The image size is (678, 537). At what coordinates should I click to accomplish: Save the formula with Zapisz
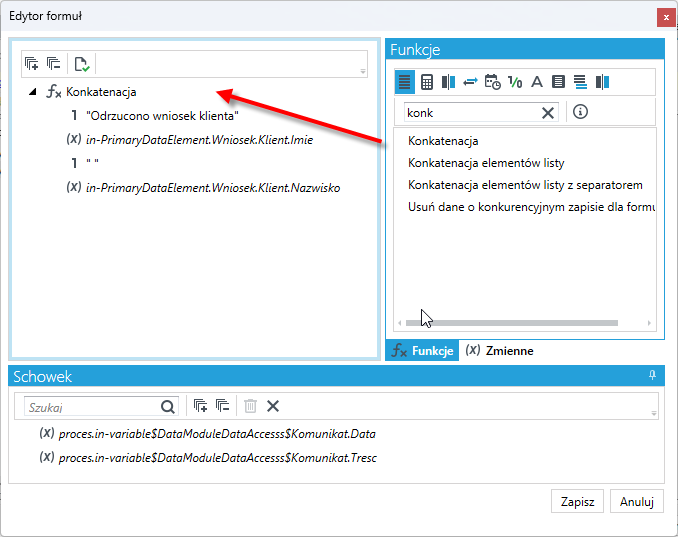tap(577, 502)
